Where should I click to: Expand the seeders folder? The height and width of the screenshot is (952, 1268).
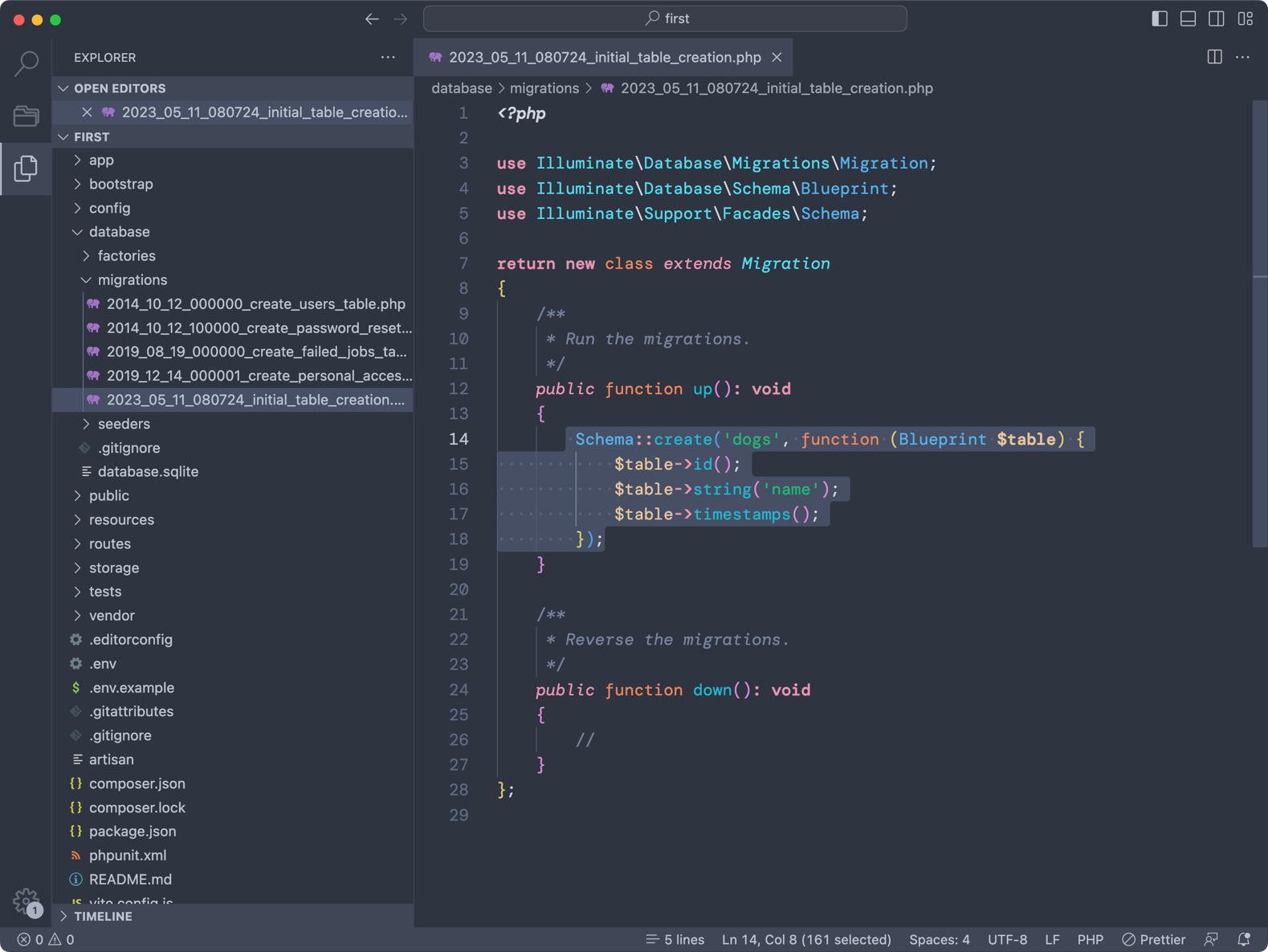pyautogui.click(x=124, y=424)
